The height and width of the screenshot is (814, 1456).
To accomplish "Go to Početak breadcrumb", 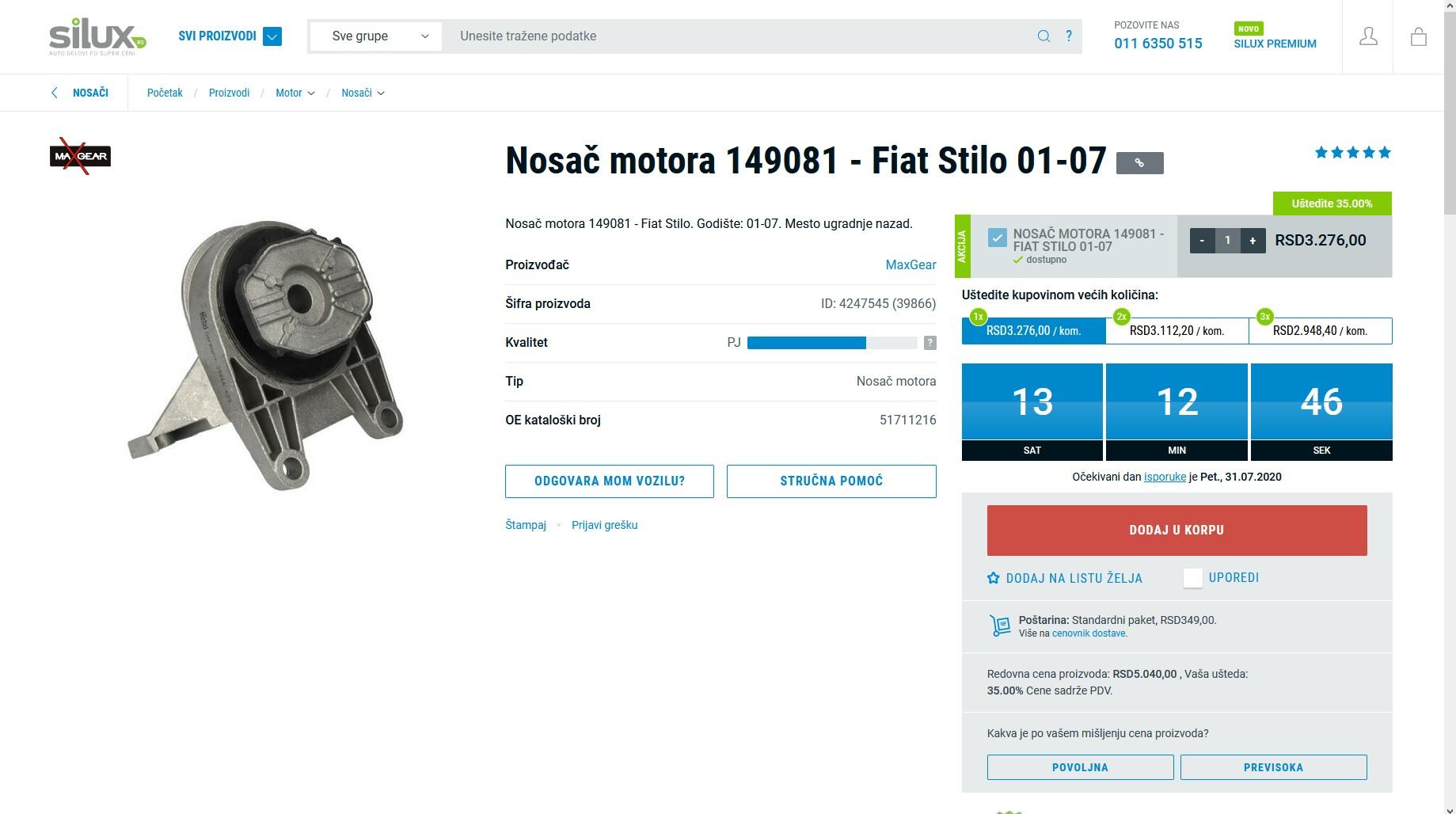I will click(165, 93).
